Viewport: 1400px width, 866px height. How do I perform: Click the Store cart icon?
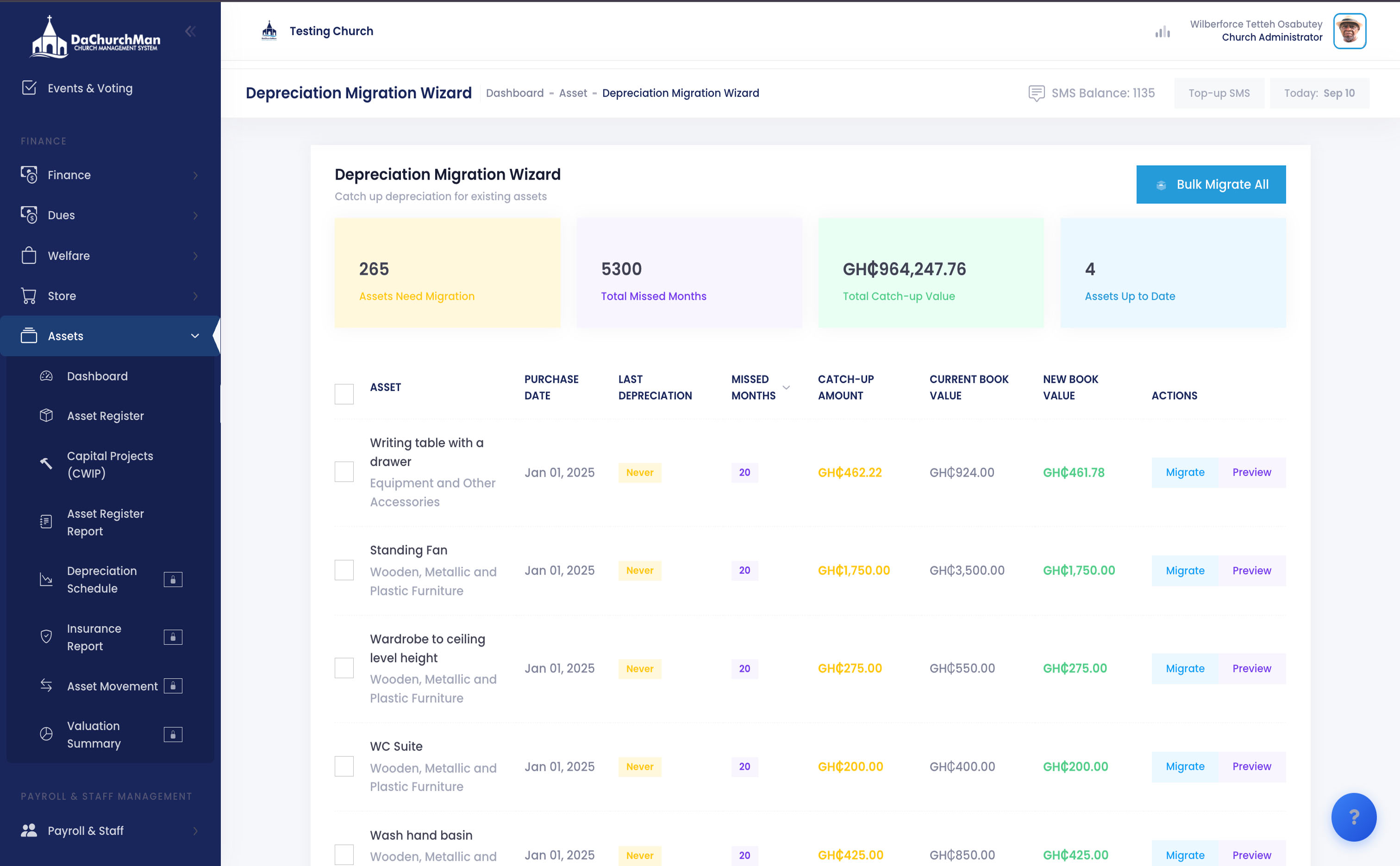29,296
